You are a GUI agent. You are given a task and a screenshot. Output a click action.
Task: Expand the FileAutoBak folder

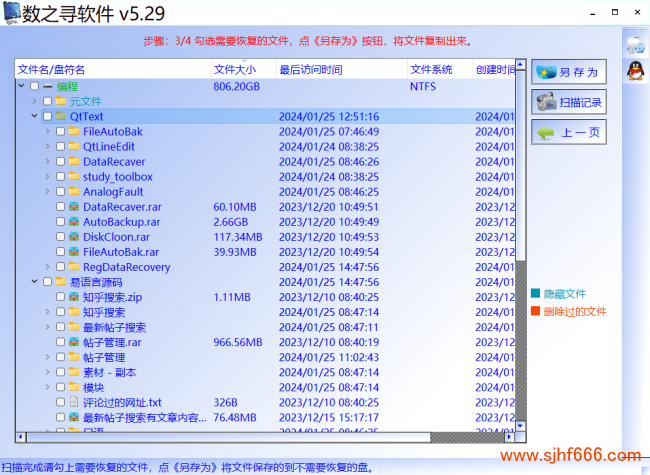(x=47, y=131)
